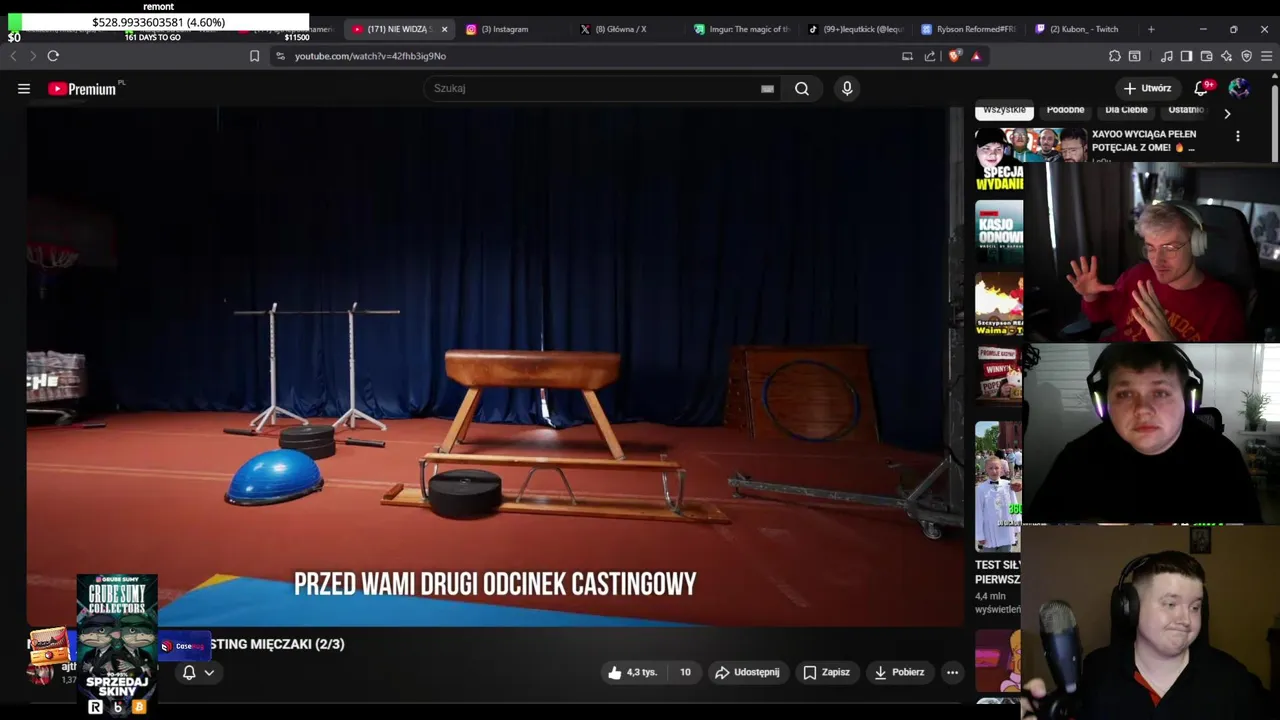The image size is (1280, 720).
Task: Click the youtube.com address bar URL
Action: (370, 56)
